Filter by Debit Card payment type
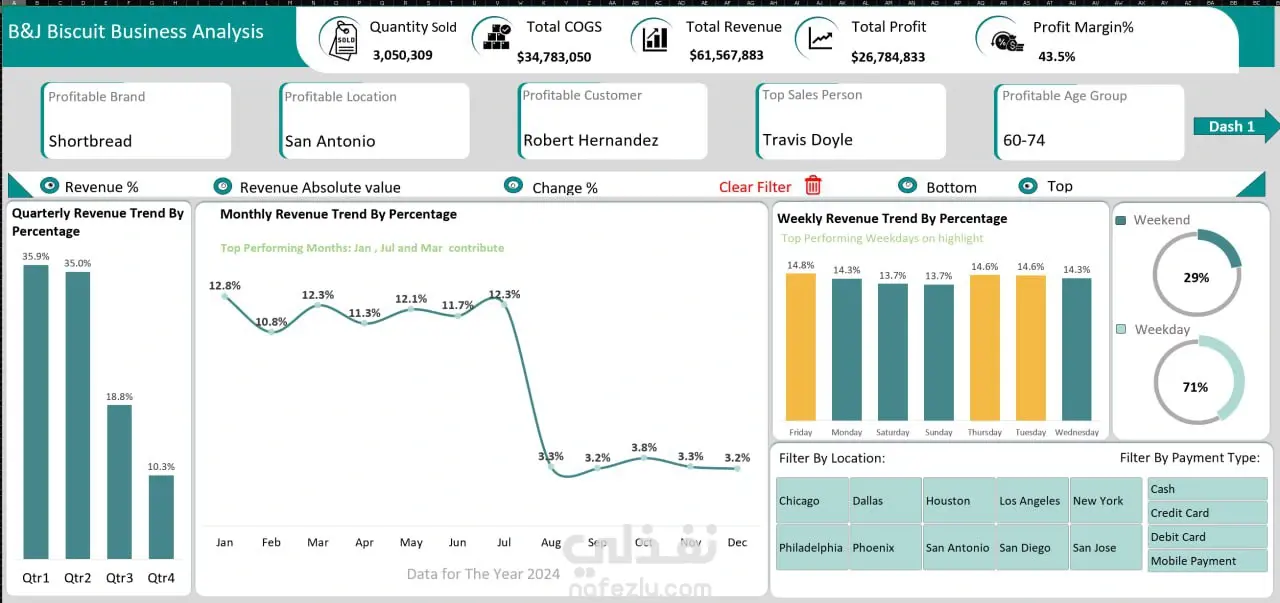 (1207, 537)
